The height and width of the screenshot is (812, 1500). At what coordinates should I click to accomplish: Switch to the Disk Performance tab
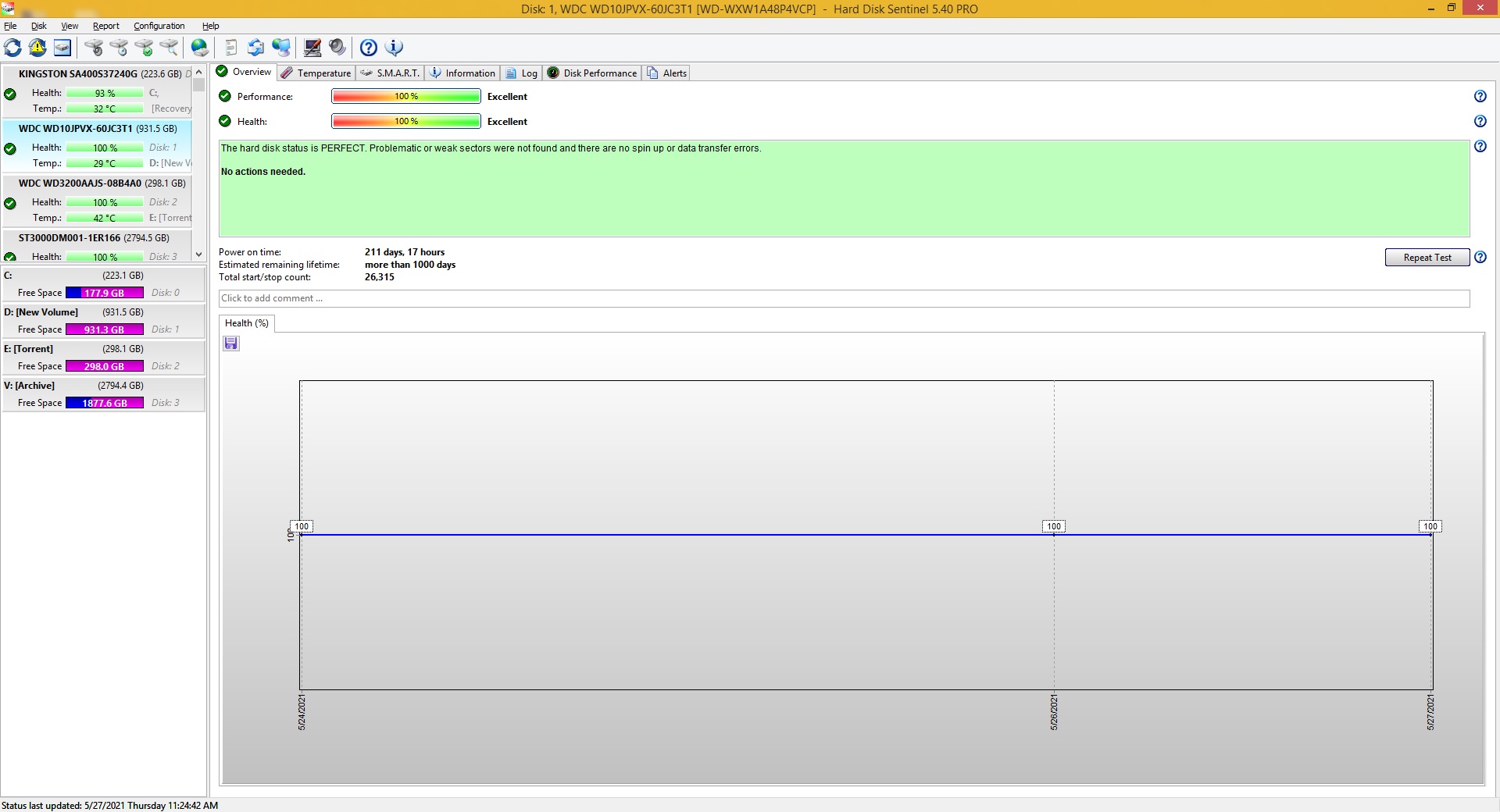592,73
